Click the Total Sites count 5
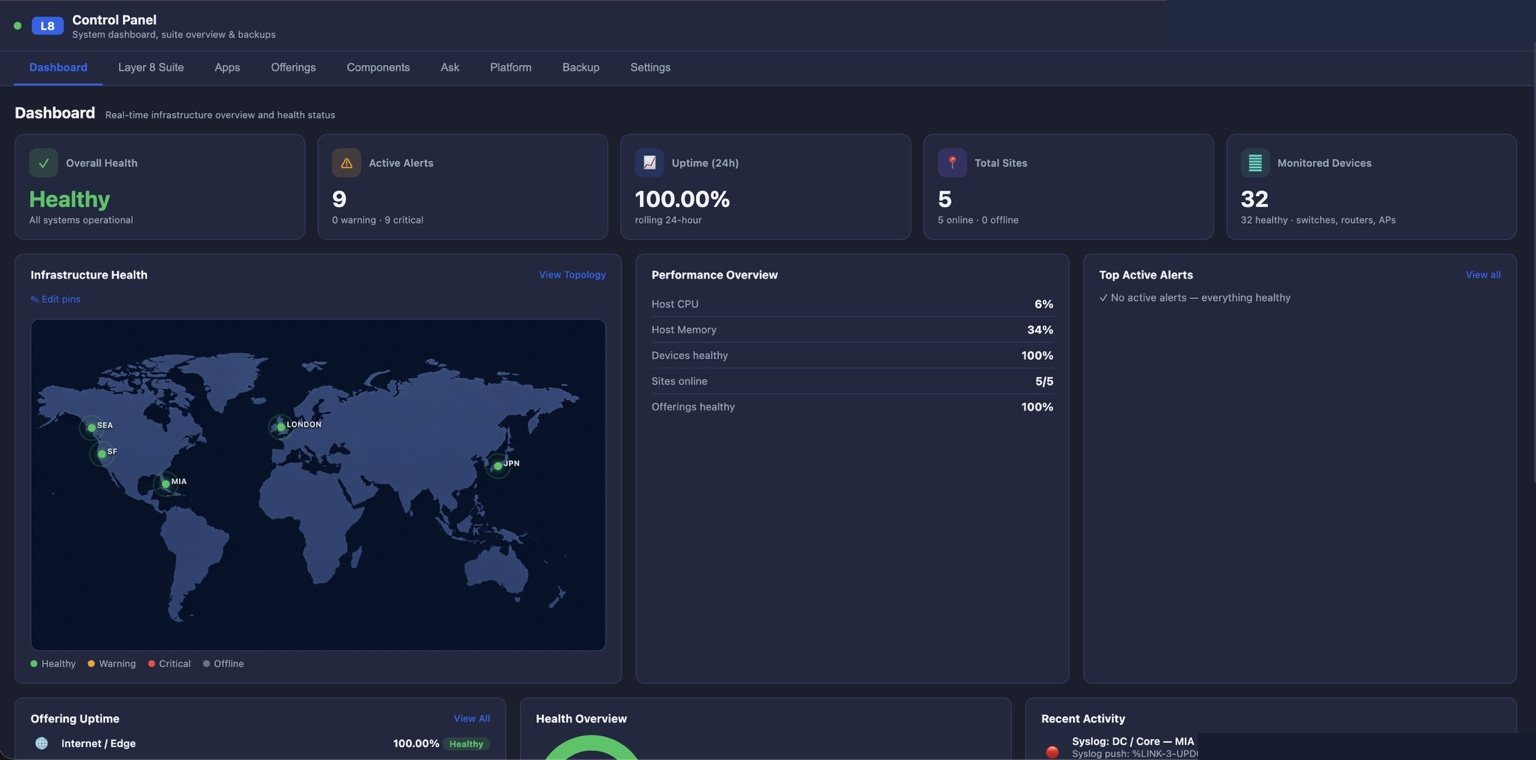The height and width of the screenshot is (760, 1536). coord(945,199)
